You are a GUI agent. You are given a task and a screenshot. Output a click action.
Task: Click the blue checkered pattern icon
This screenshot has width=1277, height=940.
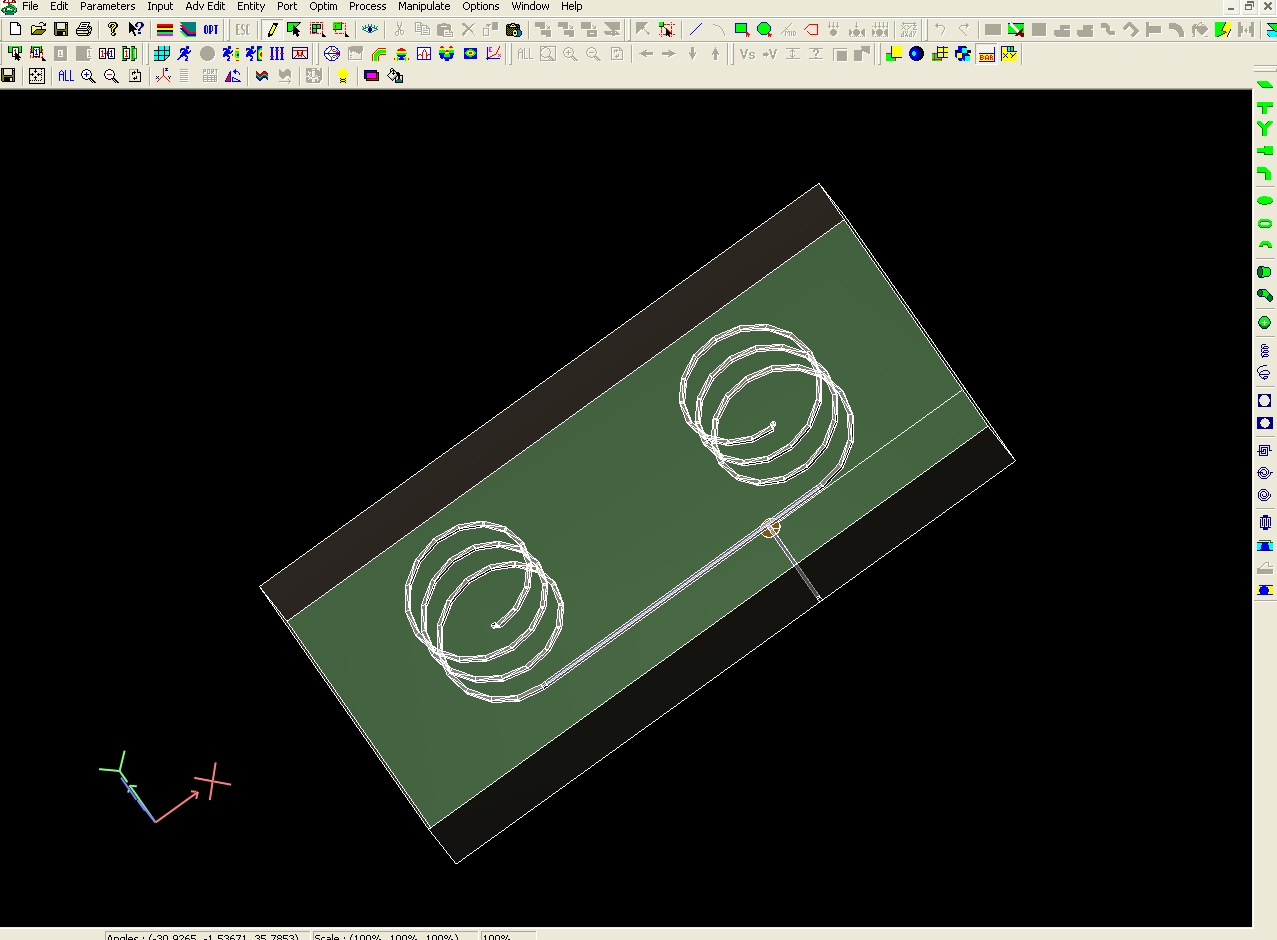click(x=962, y=54)
